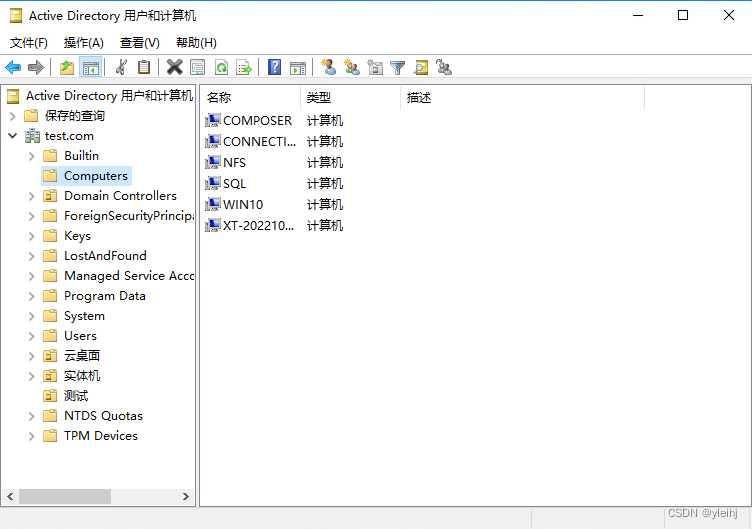The height and width of the screenshot is (529, 752).
Task: Expand the 实体机 organizational unit
Action: [32, 376]
